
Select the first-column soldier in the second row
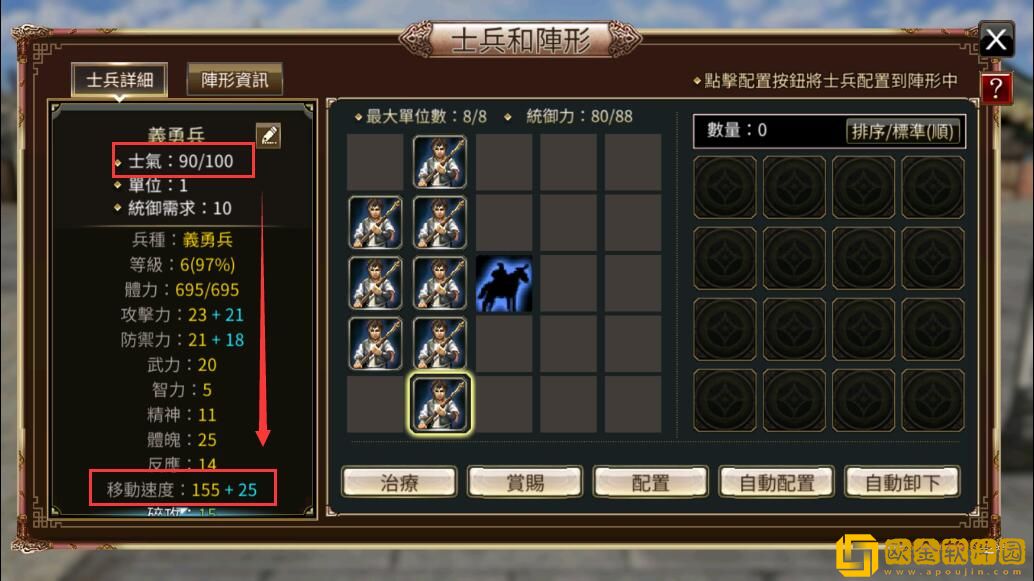[375, 223]
